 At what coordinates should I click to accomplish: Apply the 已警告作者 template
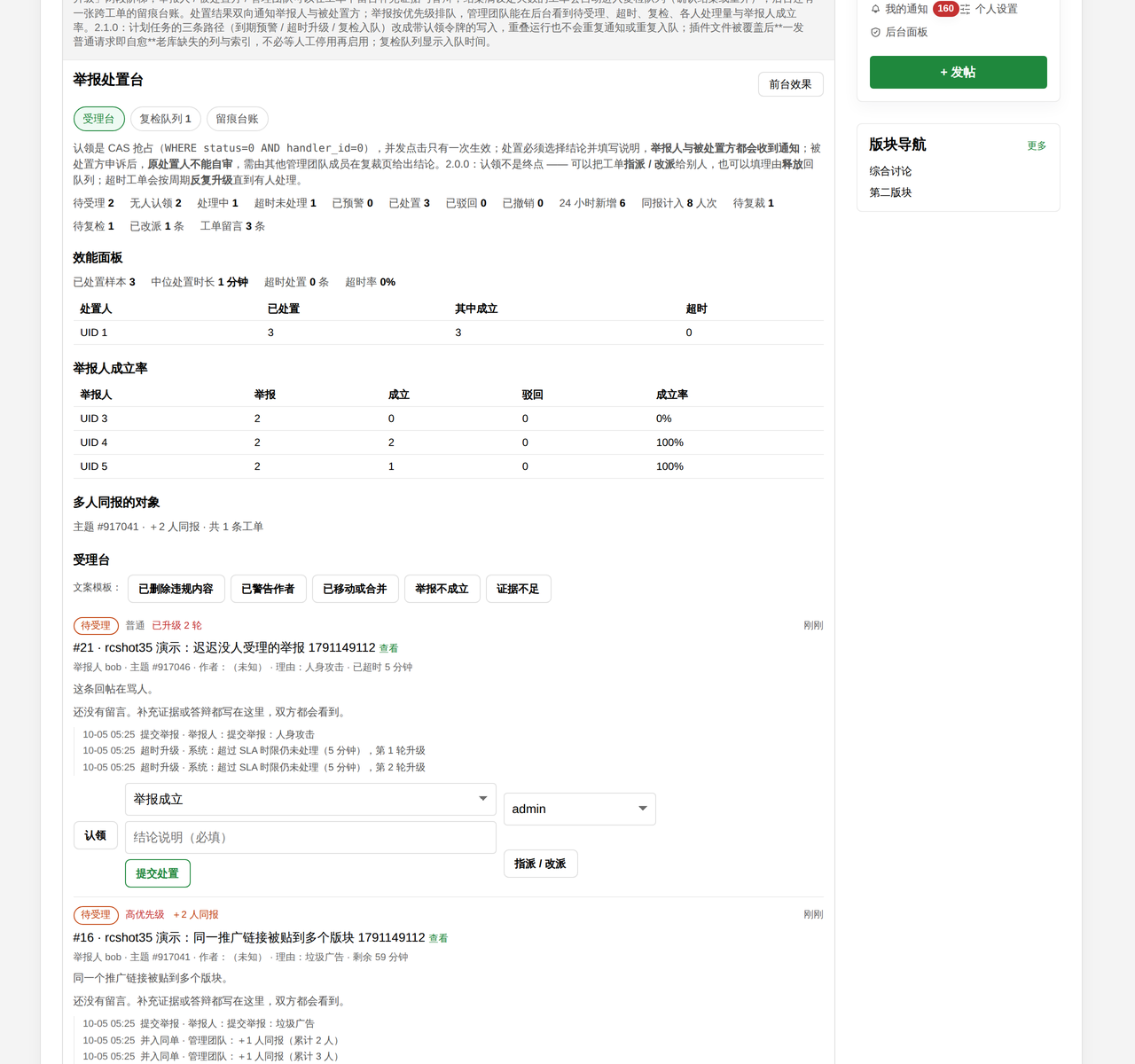[x=268, y=589]
